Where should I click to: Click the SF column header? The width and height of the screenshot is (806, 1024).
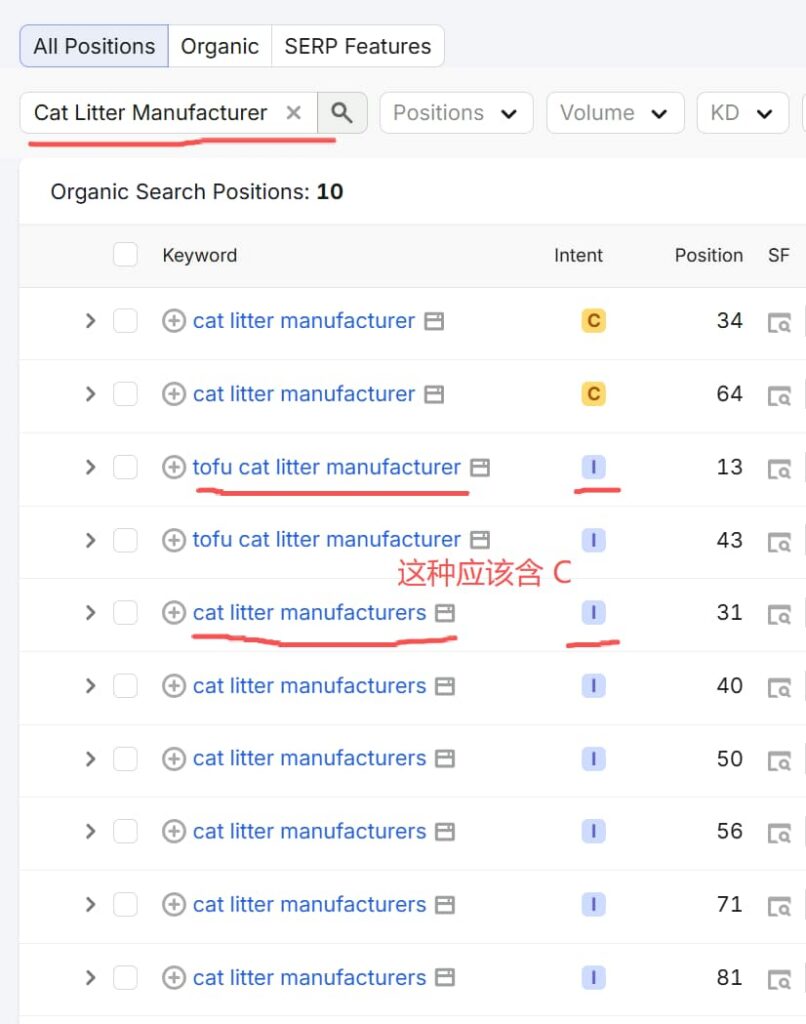click(779, 255)
